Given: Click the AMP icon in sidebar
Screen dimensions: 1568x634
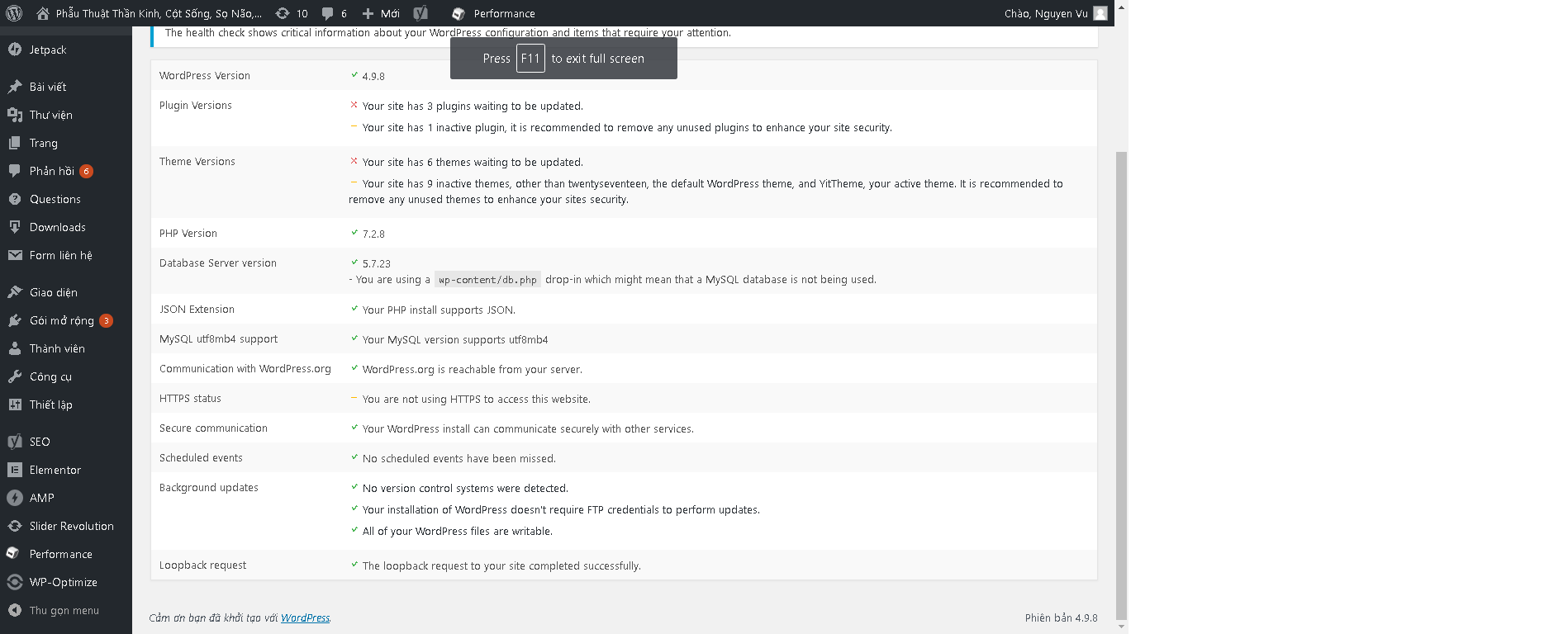Looking at the screenshot, I should tap(15, 498).
